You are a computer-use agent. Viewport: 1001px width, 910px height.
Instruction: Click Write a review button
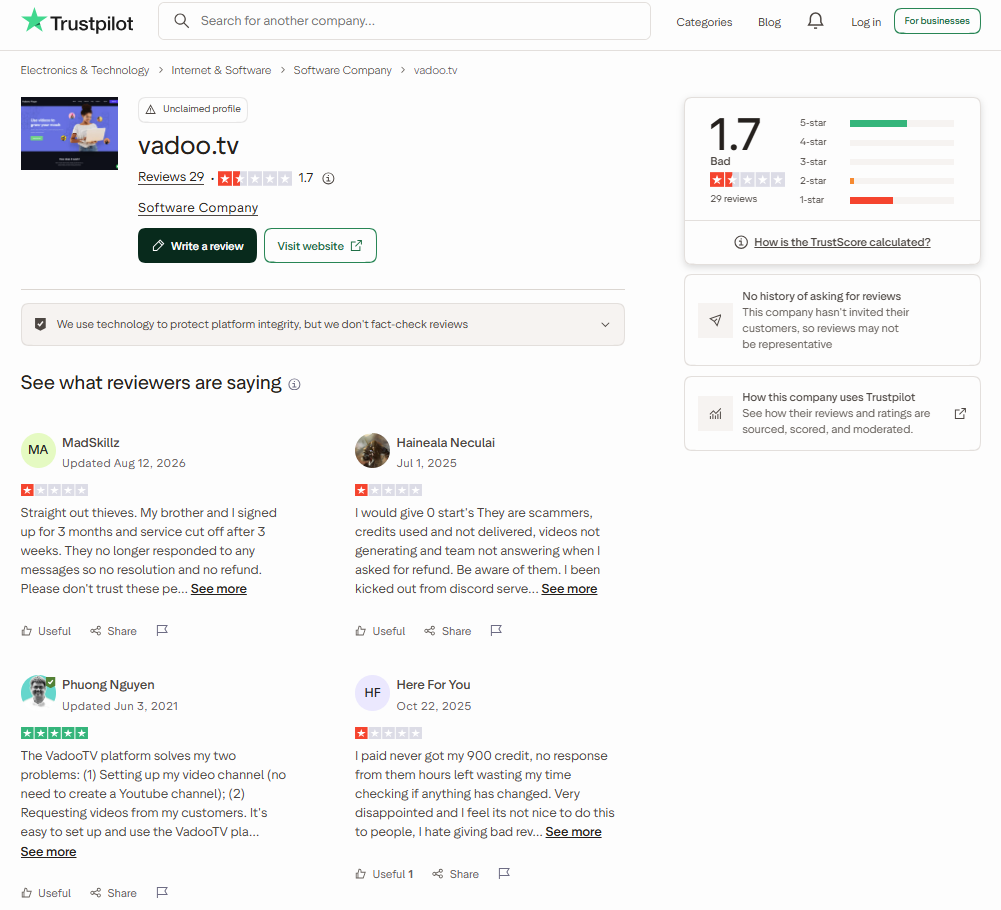[x=197, y=246]
